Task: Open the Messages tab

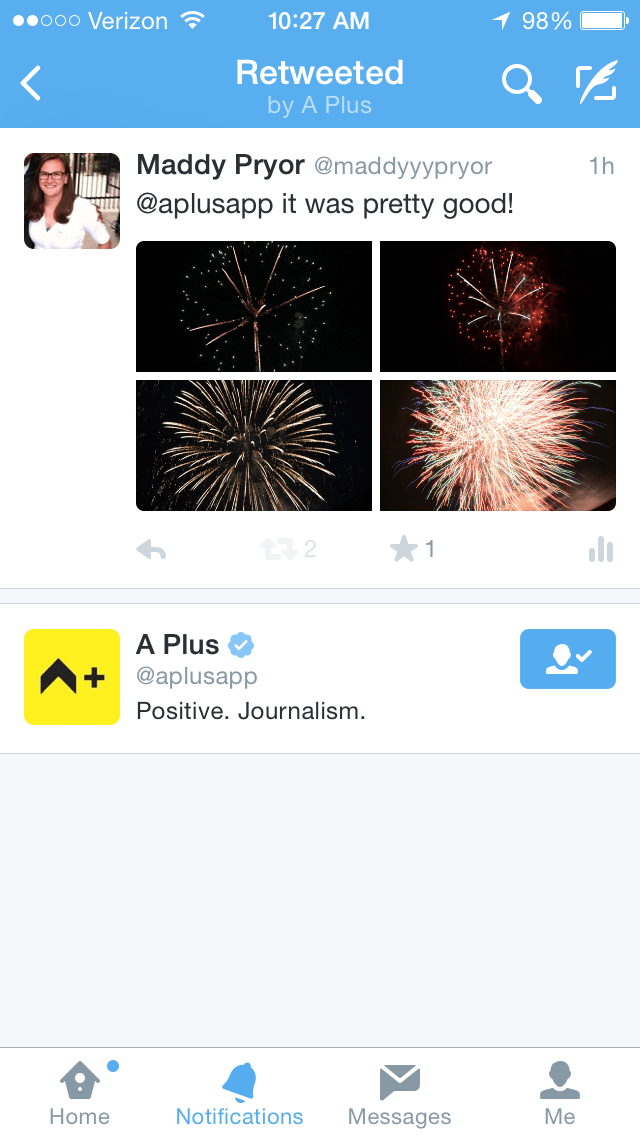Action: (x=399, y=1093)
